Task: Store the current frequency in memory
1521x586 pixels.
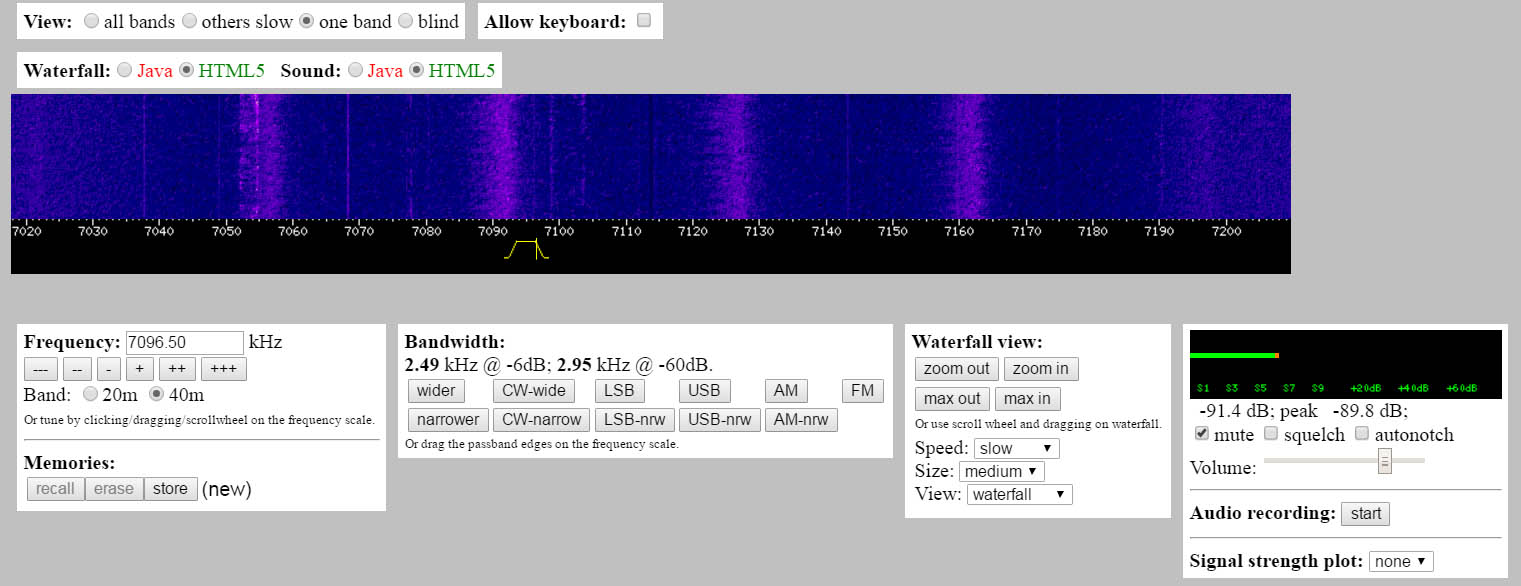Action: pyautogui.click(x=171, y=489)
